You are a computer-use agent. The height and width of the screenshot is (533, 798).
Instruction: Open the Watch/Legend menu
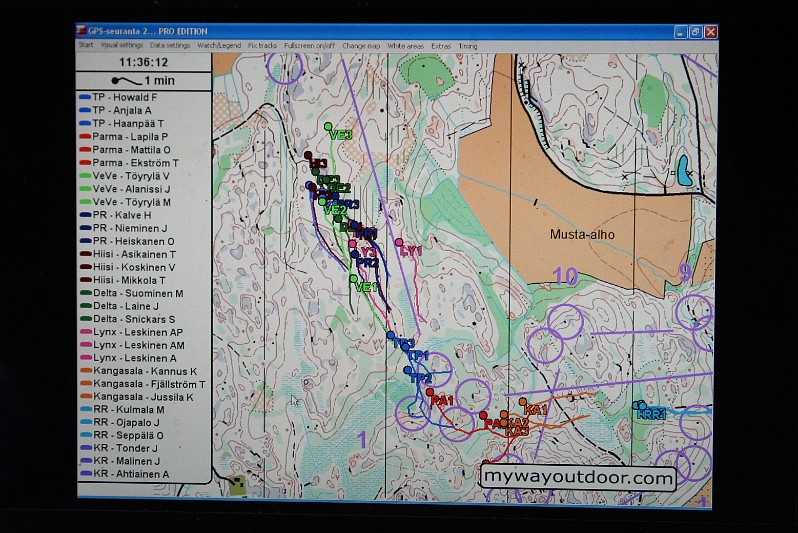[219, 46]
